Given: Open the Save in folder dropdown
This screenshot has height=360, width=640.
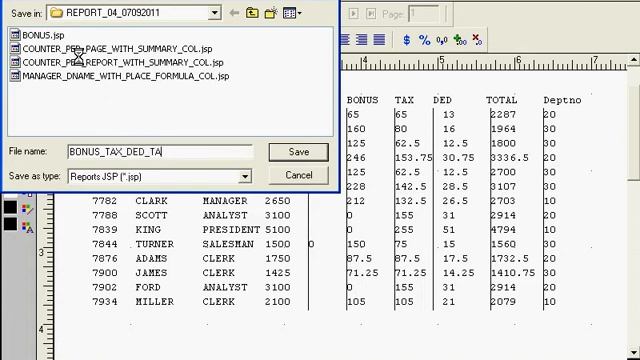Looking at the screenshot, I should [x=214, y=13].
